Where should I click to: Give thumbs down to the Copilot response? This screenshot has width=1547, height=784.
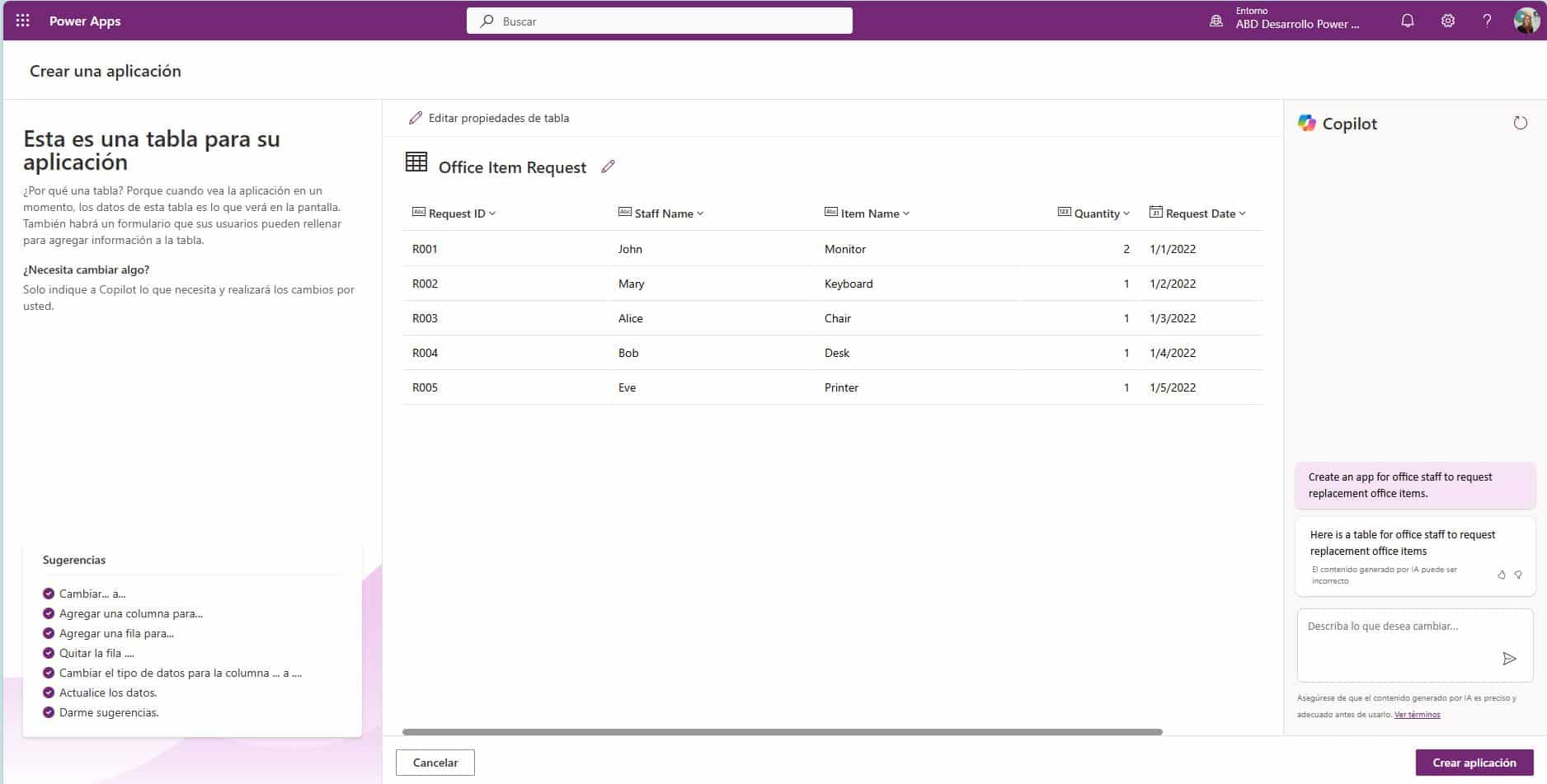(1518, 575)
